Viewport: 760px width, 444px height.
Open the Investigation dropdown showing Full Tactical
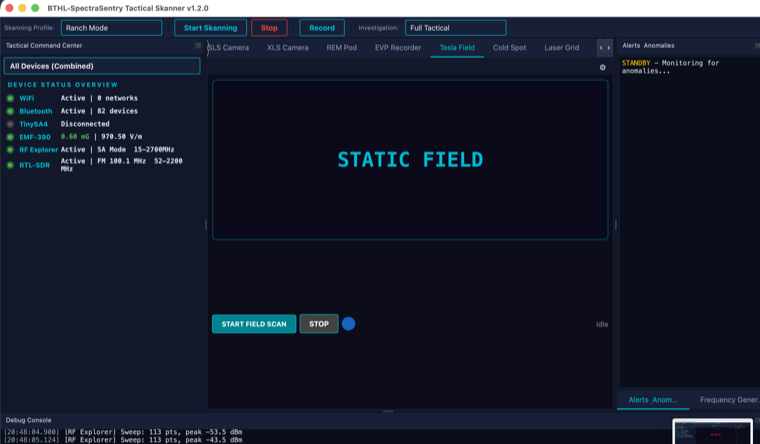(456, 28)
